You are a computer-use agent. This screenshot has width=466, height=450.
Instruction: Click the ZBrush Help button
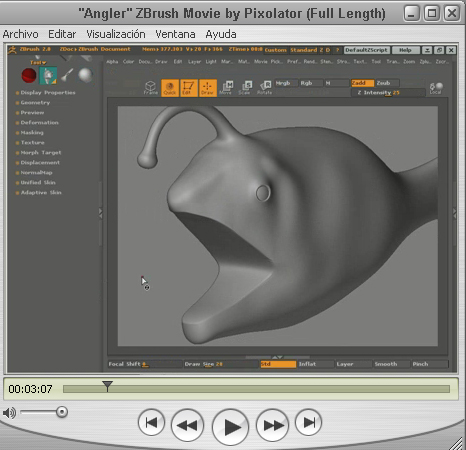tap(405, 50)
